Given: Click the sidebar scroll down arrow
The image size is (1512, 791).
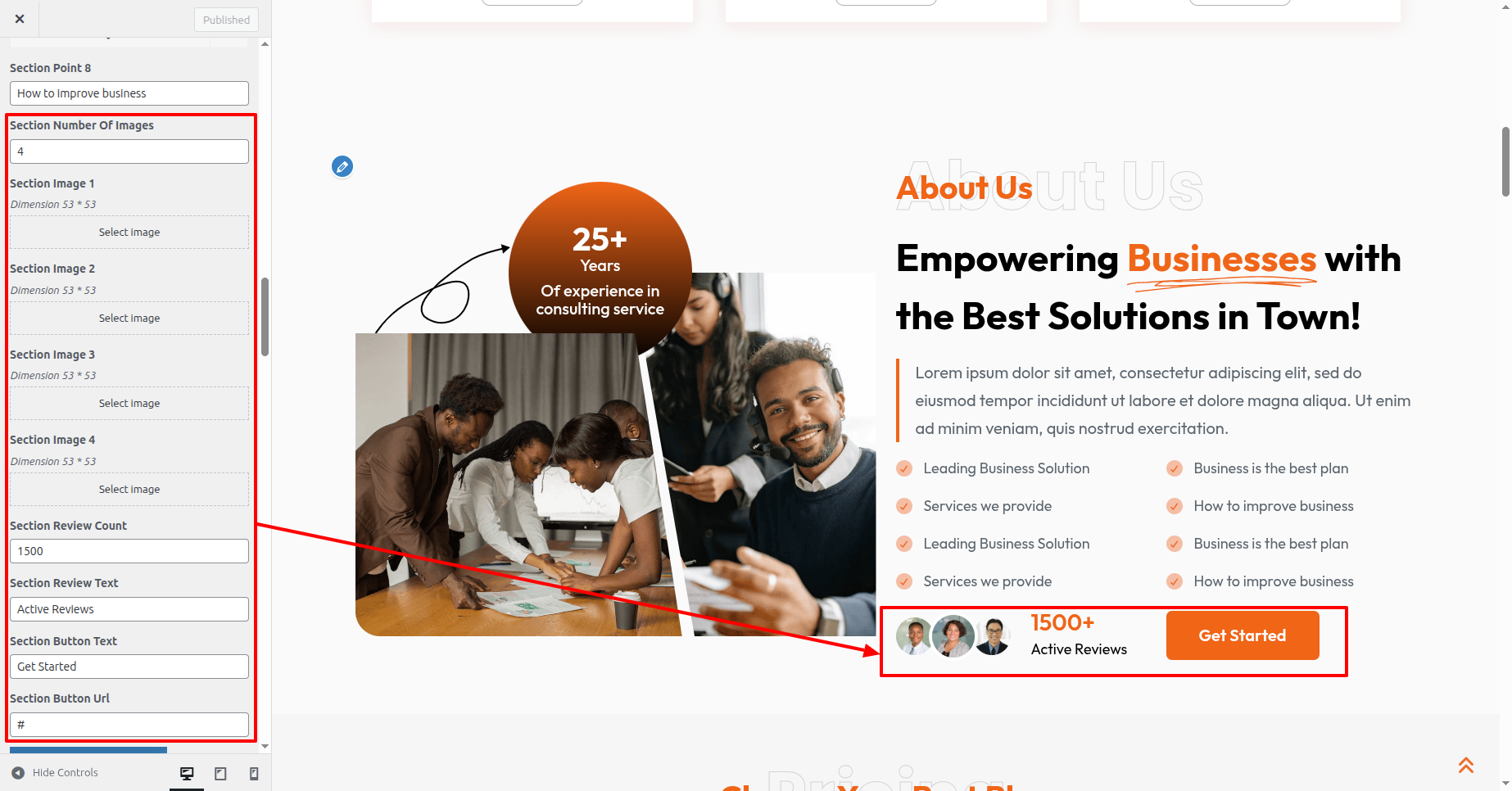Looking at the screenshot, I should click(x=265, y=746).
